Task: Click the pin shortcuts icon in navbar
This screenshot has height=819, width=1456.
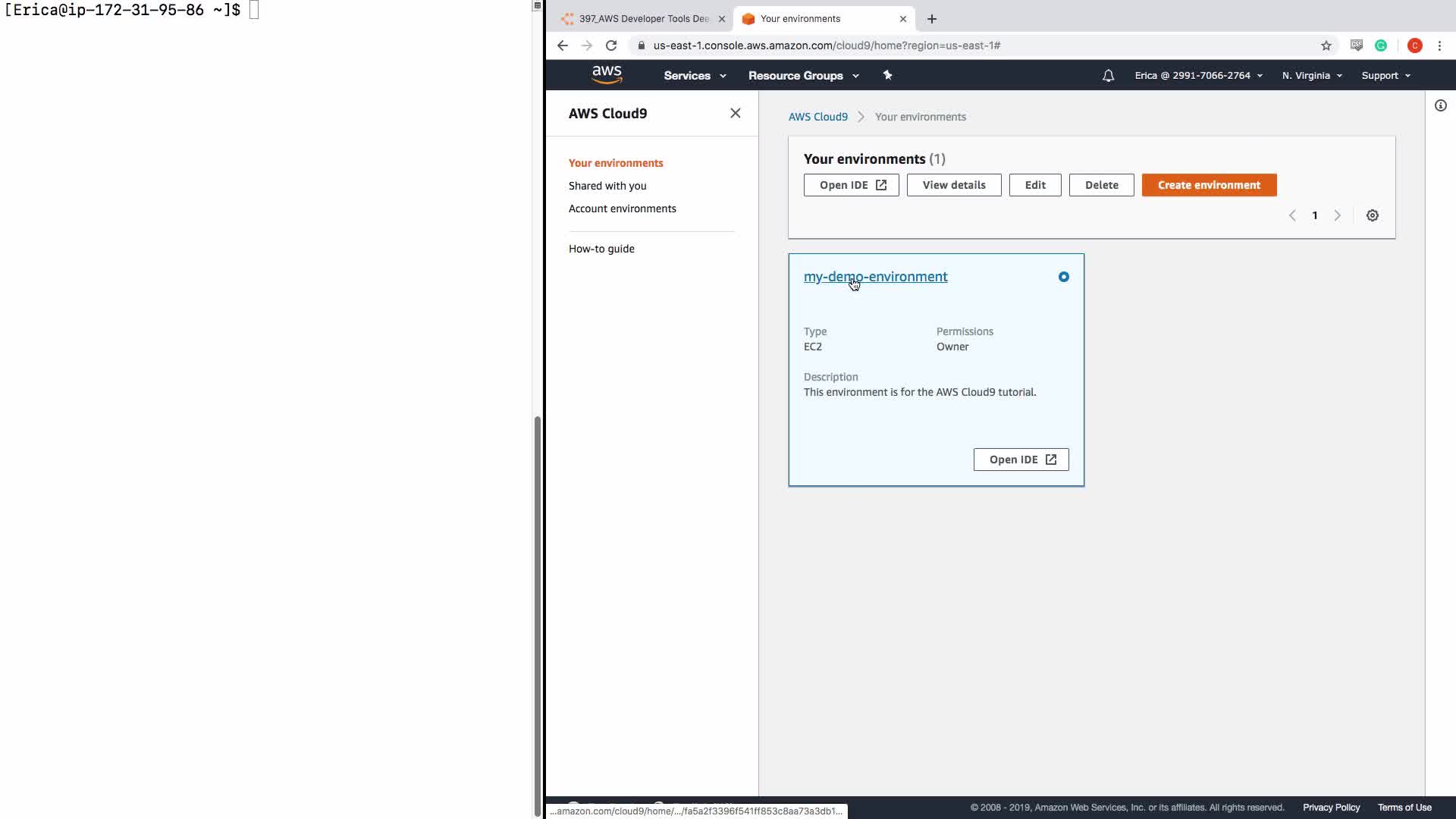Action: coord(887,75)
